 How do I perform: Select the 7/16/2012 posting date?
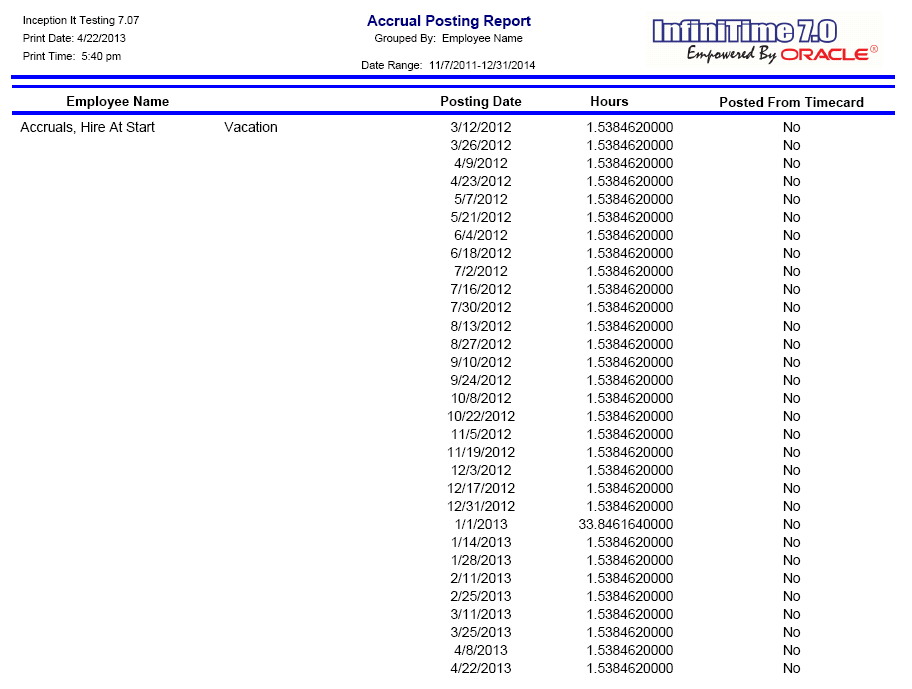click(480, 289)
